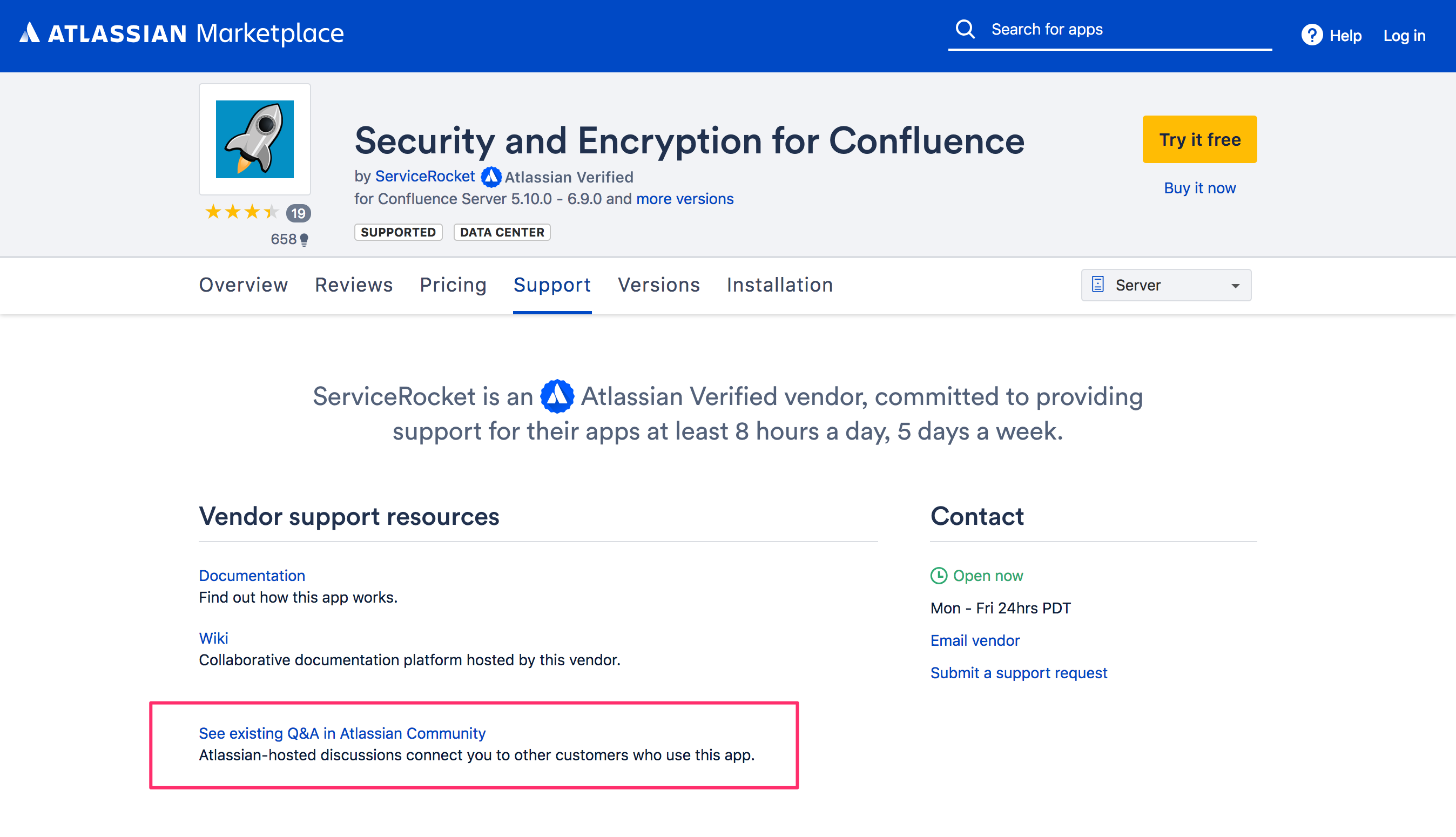Click the Atlassian Verified badge in vendor statement
Screen dimensions: 1456x837
(x=556, y=396)
